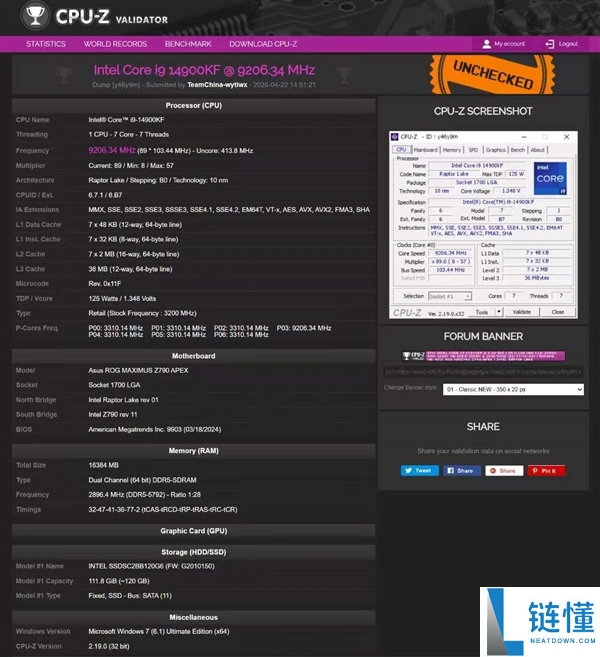Viewport: 600px width, 657px height.
Task: Expand the Tools dropdown arrow
Action: pos(499,312)
